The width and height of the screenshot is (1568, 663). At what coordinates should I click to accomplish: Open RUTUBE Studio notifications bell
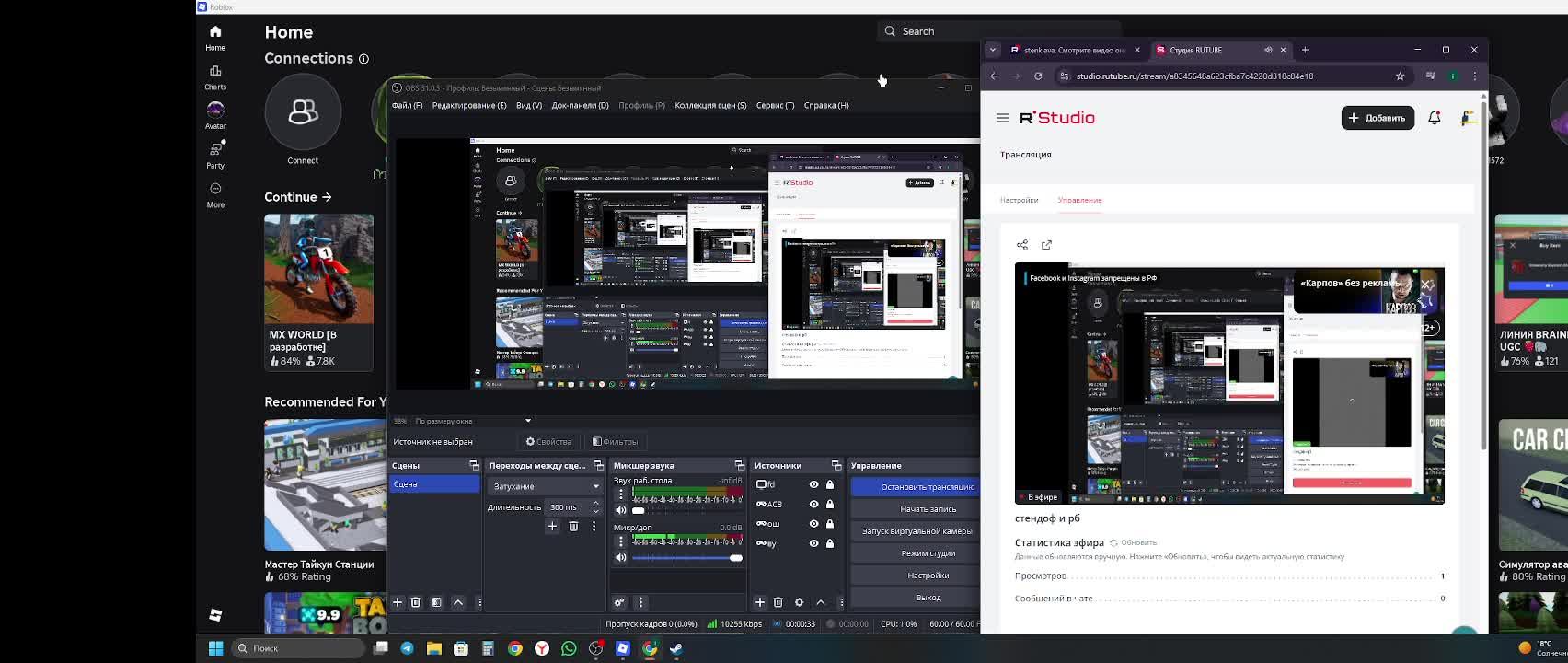pos(1434,118)
